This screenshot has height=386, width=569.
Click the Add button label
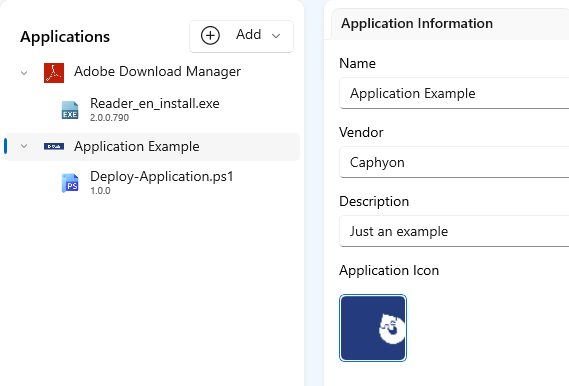click(x=249, y=34)
